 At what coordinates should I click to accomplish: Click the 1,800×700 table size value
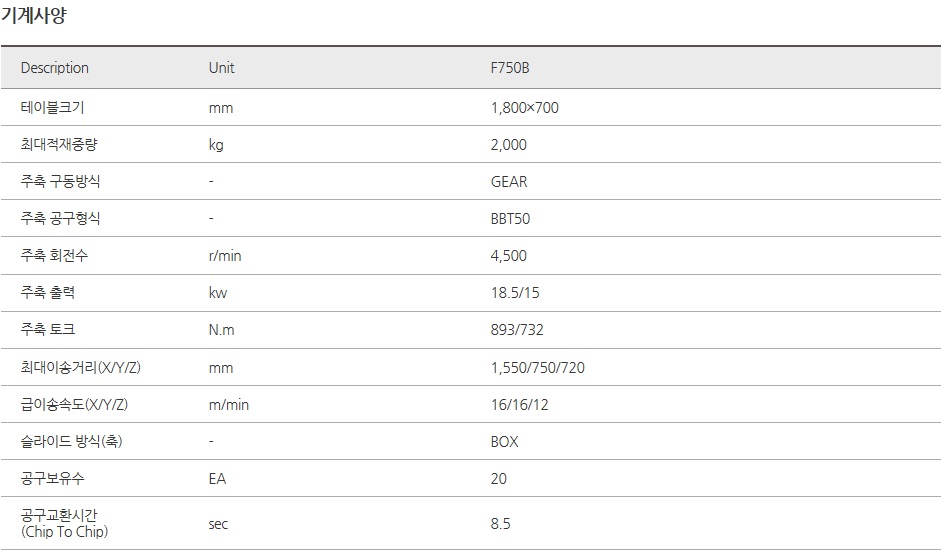[524, 107]
